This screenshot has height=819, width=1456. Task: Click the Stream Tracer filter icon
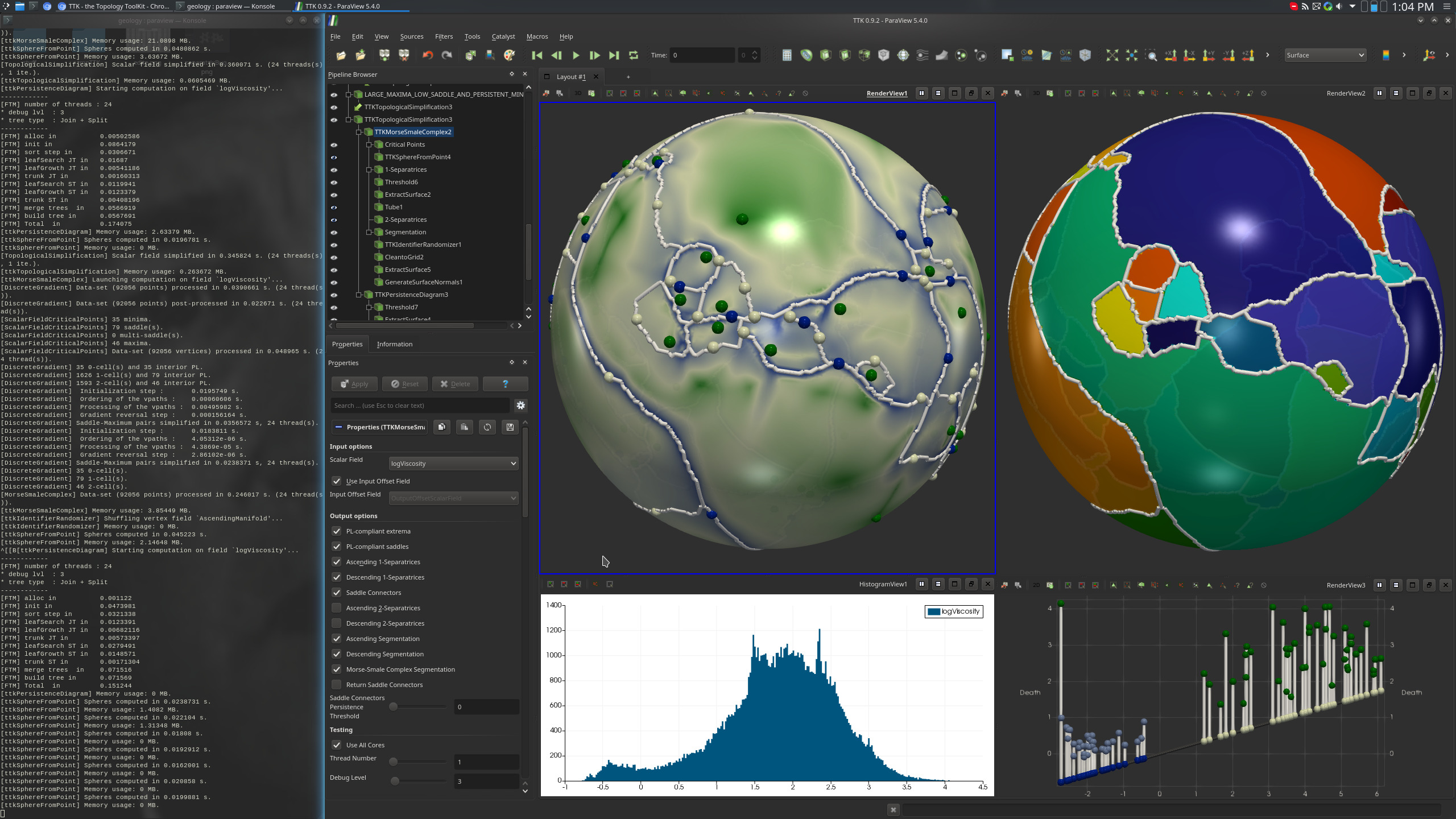(922, 55)
